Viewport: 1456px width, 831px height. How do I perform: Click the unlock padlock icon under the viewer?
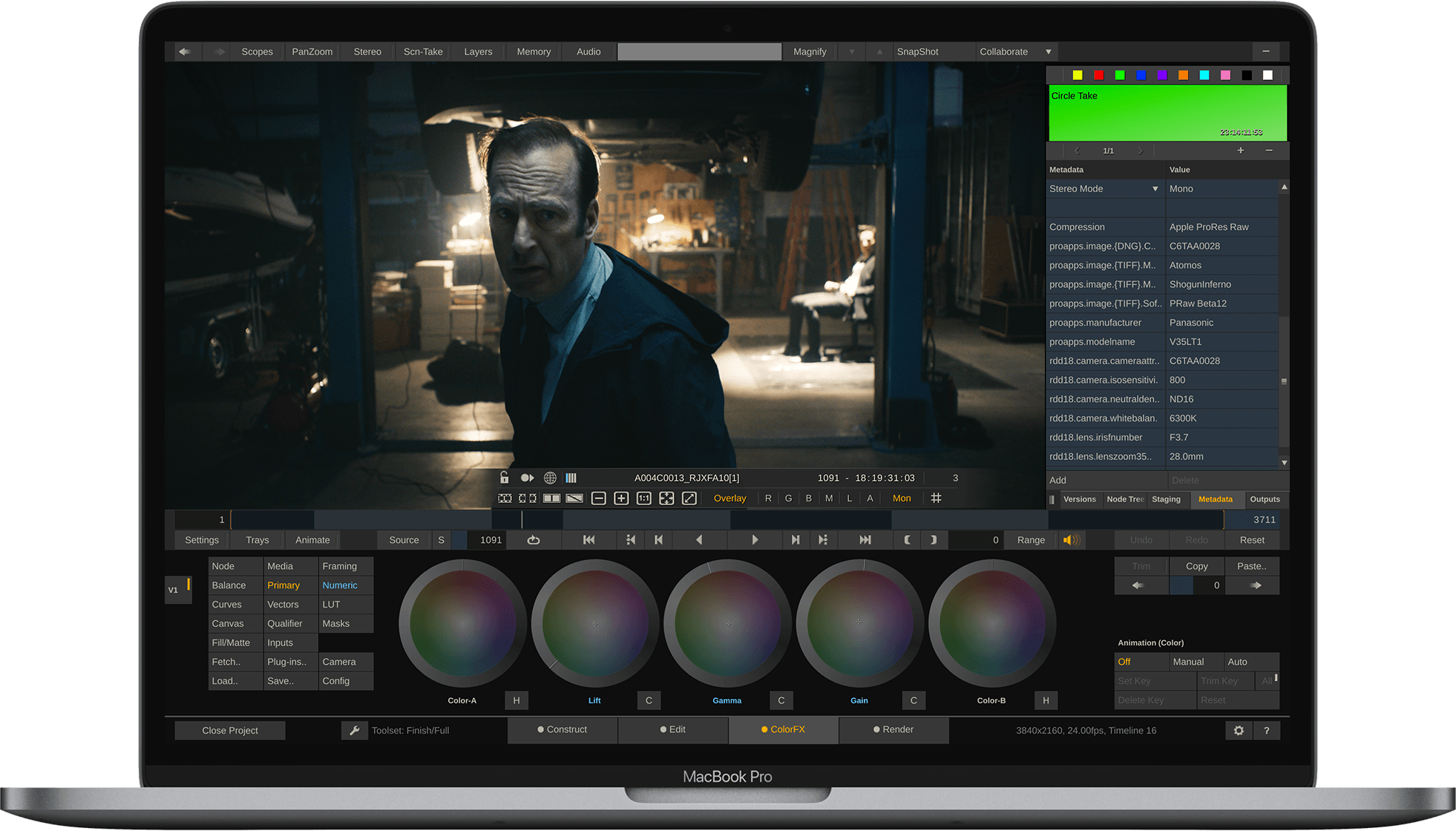click(x=505, y=478)
